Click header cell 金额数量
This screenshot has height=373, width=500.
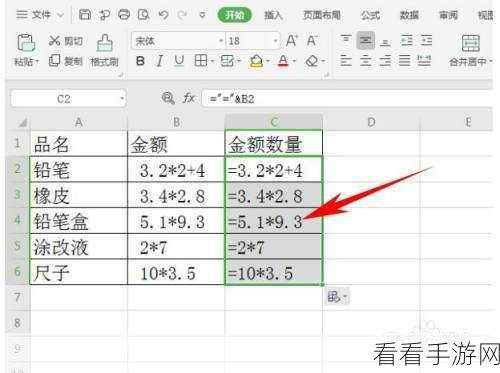coord(274,144)
